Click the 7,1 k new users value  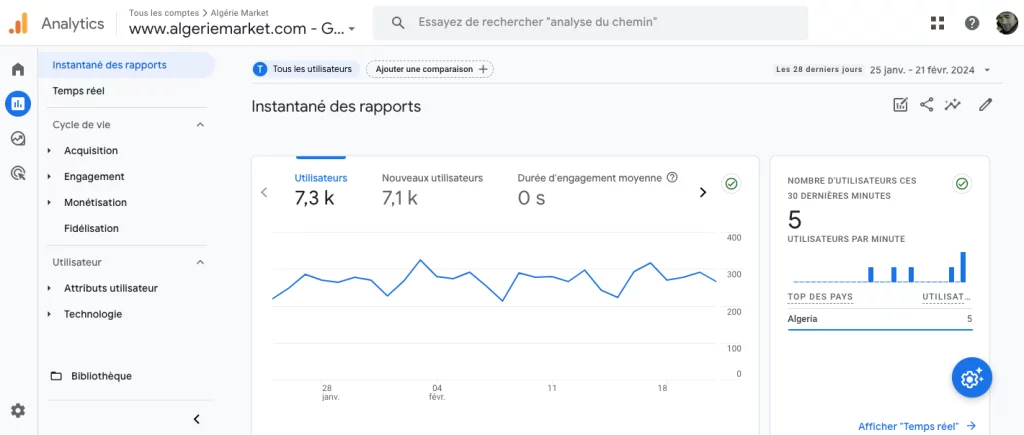click(x=400, y=198)
